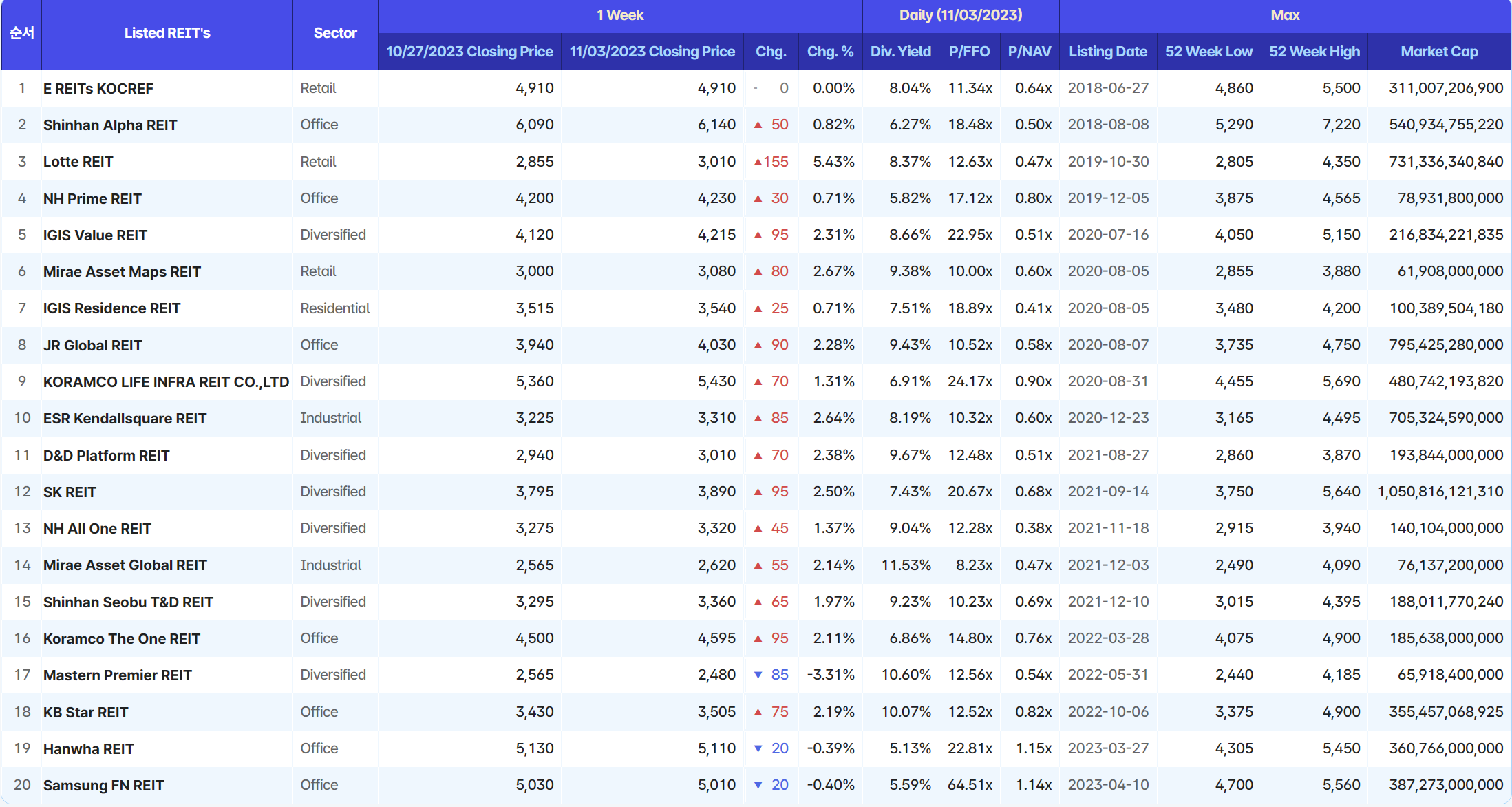1512x807 pixels.
Task: Select the Samsung FN REIT name
Action: (x=103, y=786)
